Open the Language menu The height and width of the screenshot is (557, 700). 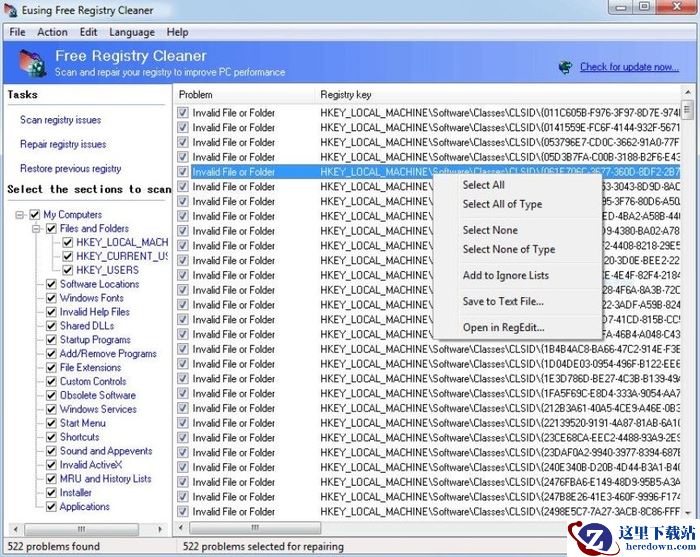[132, 32]
